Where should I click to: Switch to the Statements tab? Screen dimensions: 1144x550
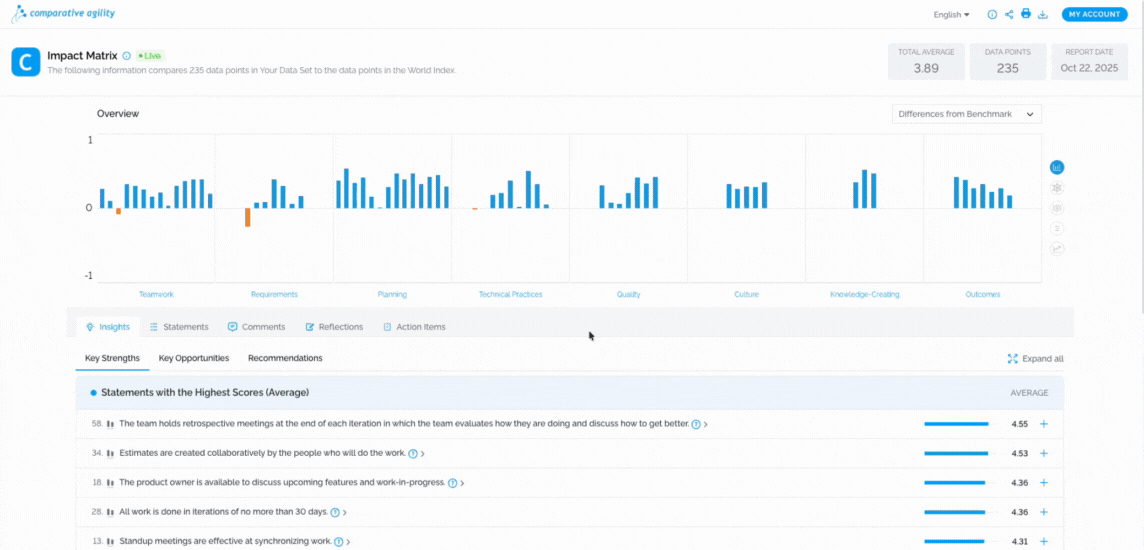179,327
